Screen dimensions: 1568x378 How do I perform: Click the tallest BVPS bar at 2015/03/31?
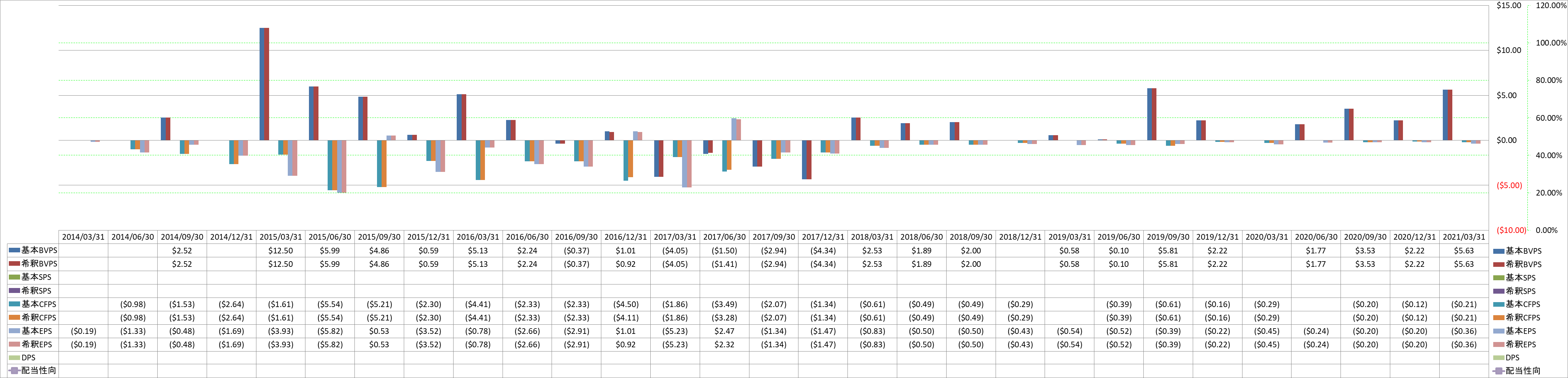click(264, 84)
